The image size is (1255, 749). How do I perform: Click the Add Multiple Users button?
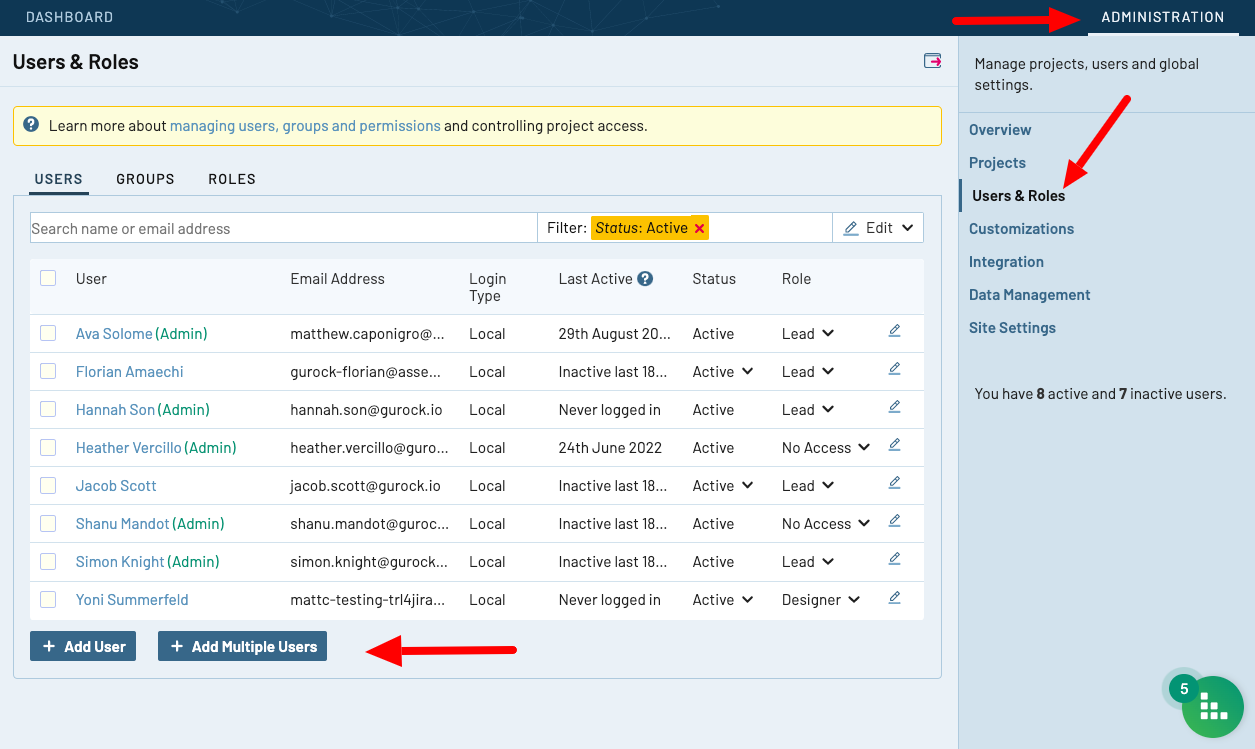(x=242, y=646)
